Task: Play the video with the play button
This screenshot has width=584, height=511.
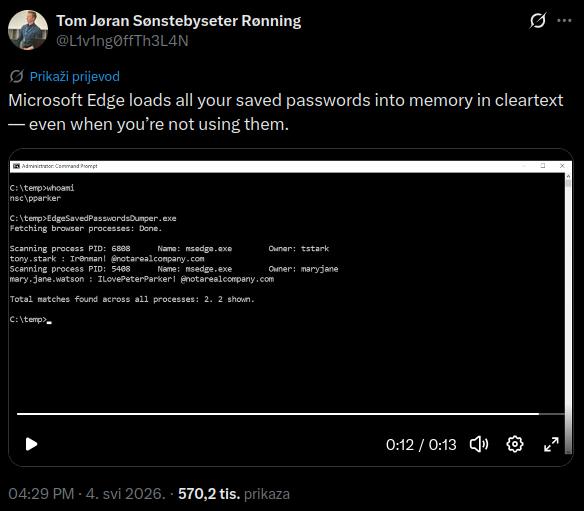Action: 31,444
